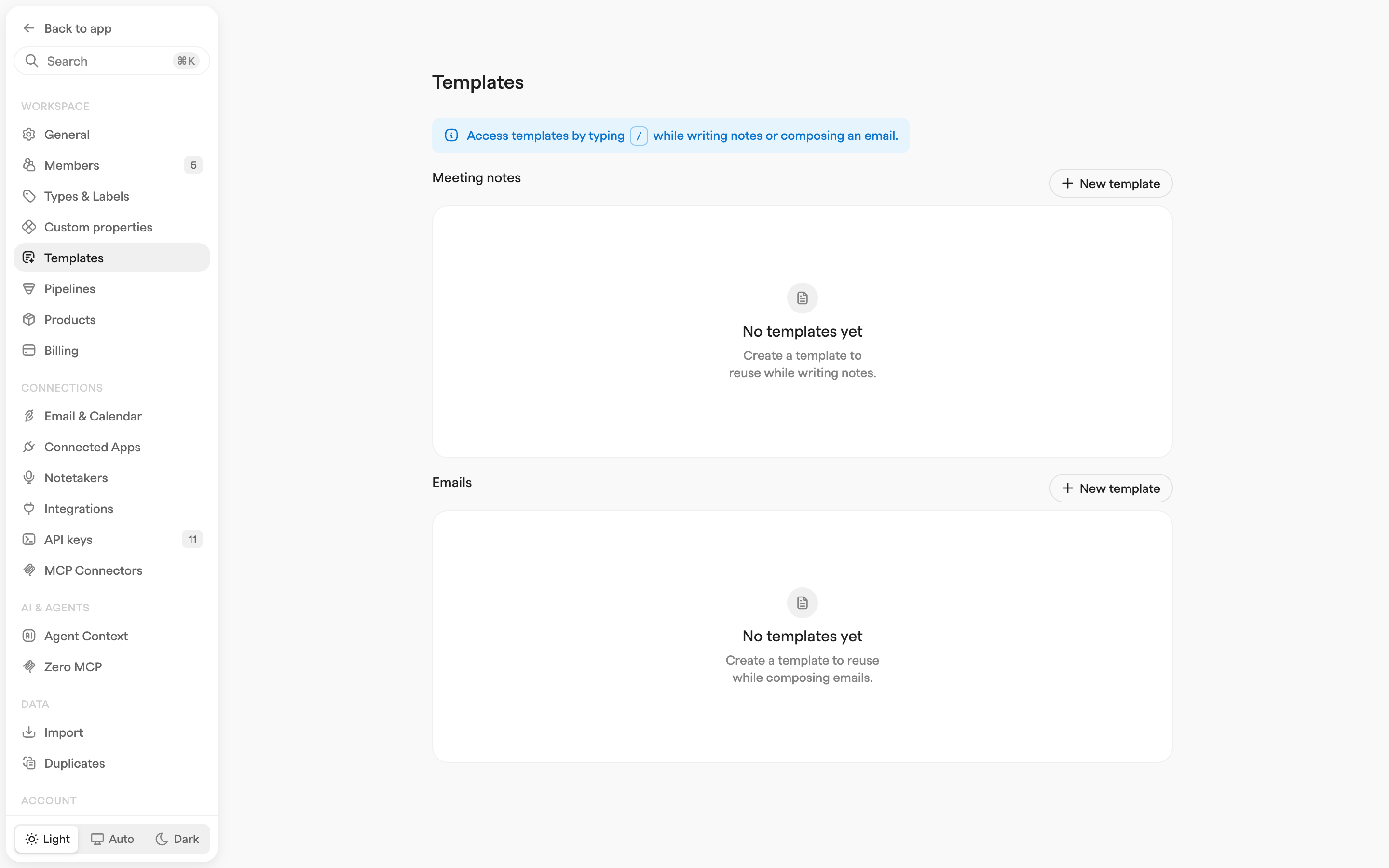Screen dimensions: 1389x868
Task: Click the document icon in Emails empty state
Action: (803, 603)
